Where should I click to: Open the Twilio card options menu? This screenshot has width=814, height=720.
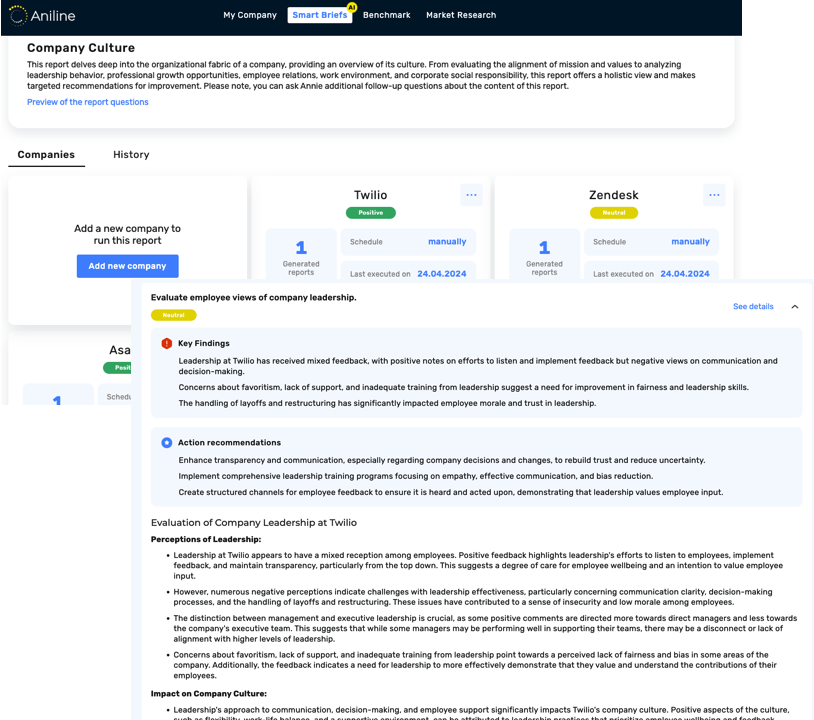point(471,195)
